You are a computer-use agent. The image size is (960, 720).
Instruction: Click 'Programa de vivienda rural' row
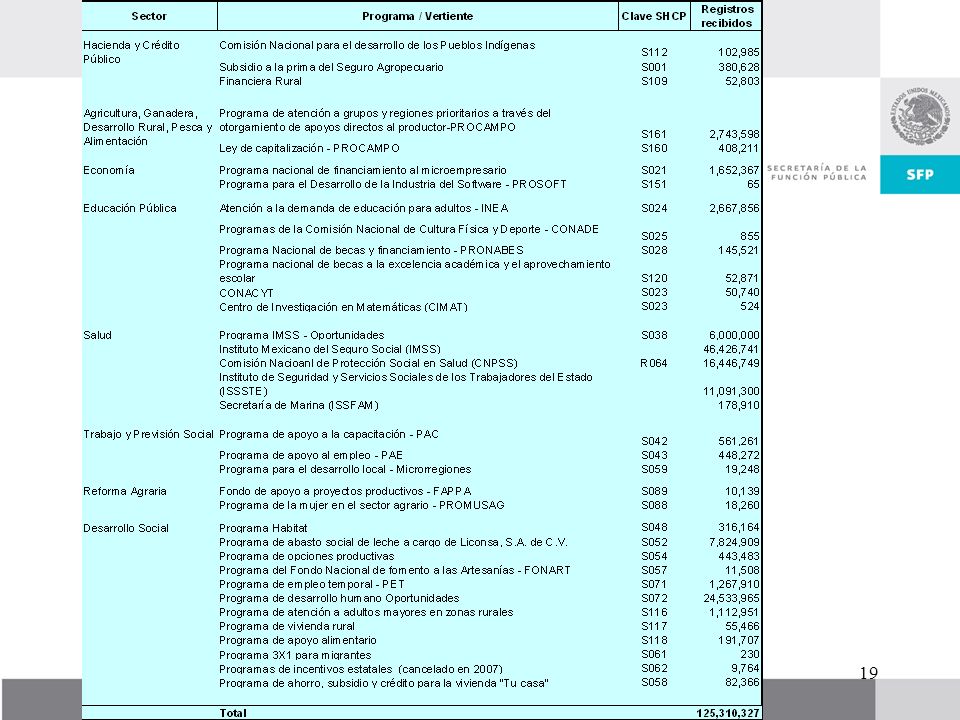point(287,626)
